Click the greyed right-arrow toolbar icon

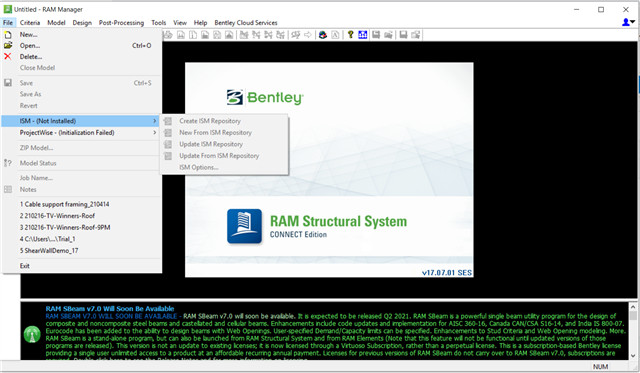tap(308, 35)
